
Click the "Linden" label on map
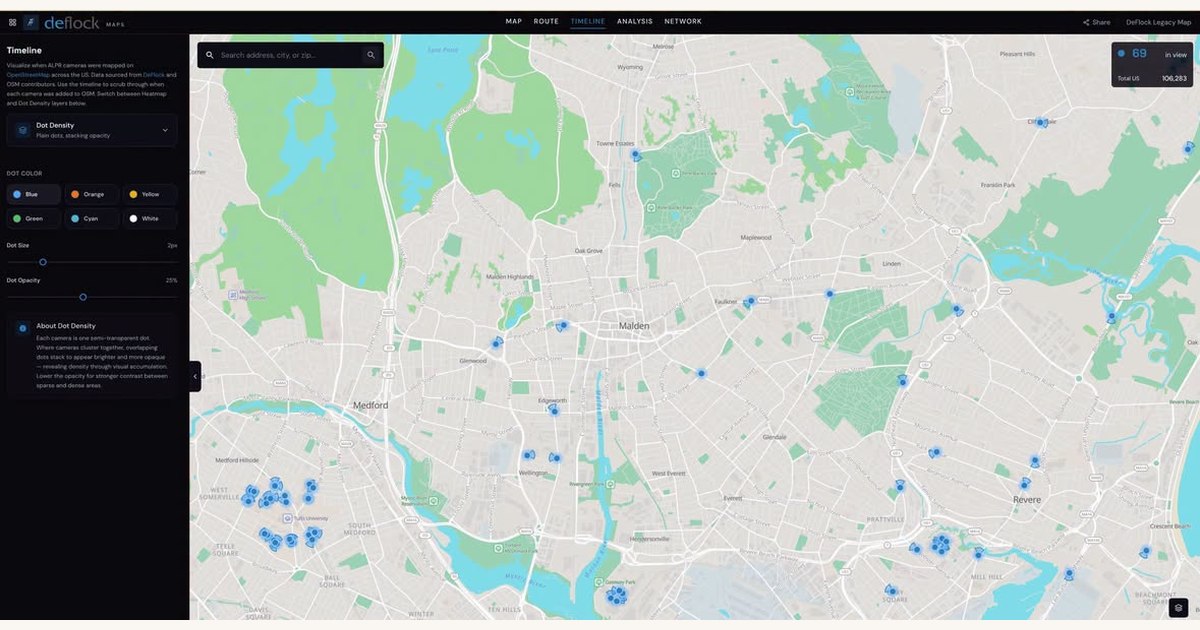[892, 264]
